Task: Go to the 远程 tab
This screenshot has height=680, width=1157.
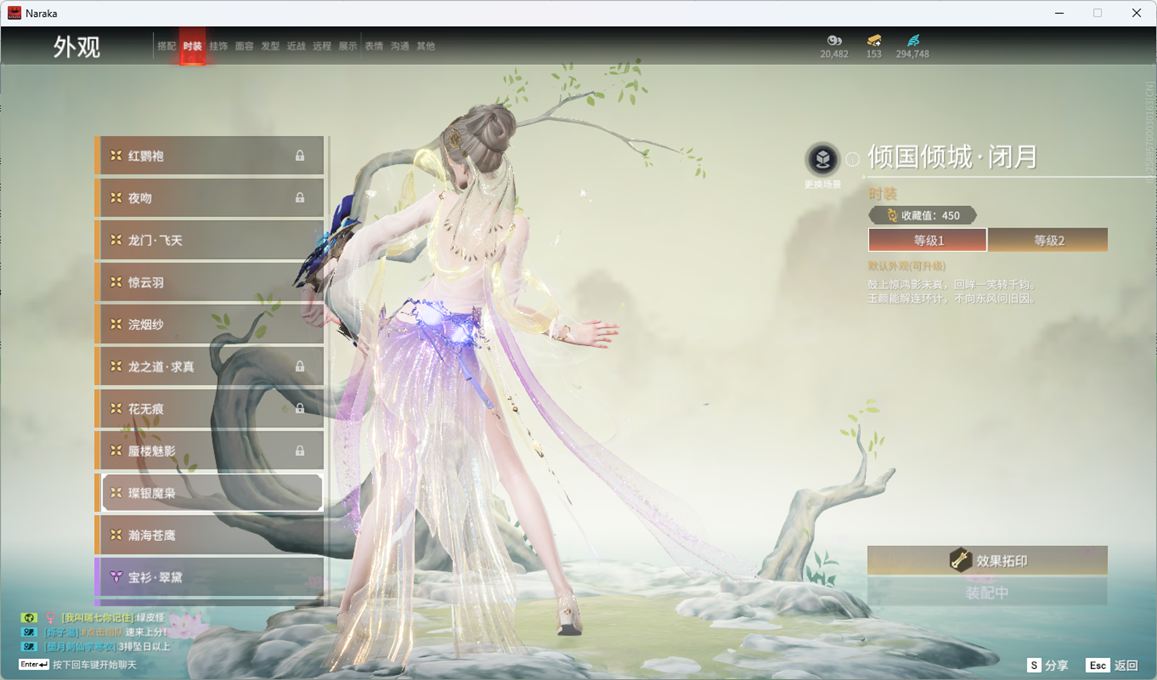Action: point(322,46)
